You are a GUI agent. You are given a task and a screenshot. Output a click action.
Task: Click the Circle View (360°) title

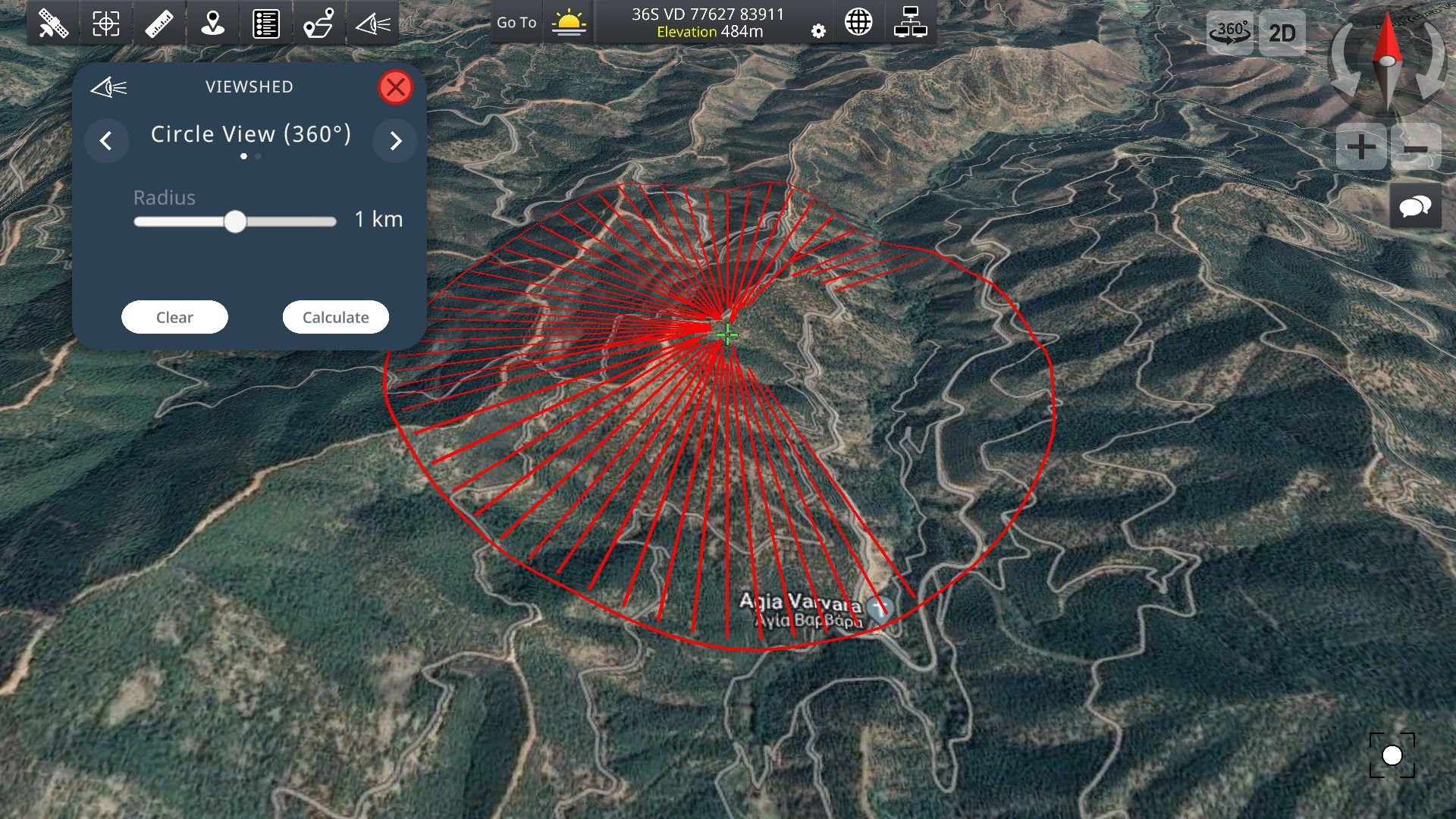coord(251,134)
